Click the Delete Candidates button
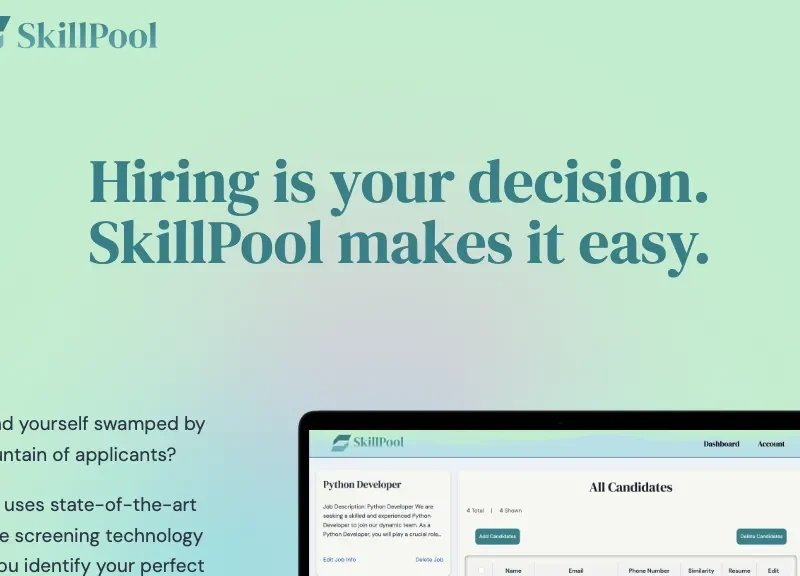This screenshot has width=800, height=576. pos(761,536)
